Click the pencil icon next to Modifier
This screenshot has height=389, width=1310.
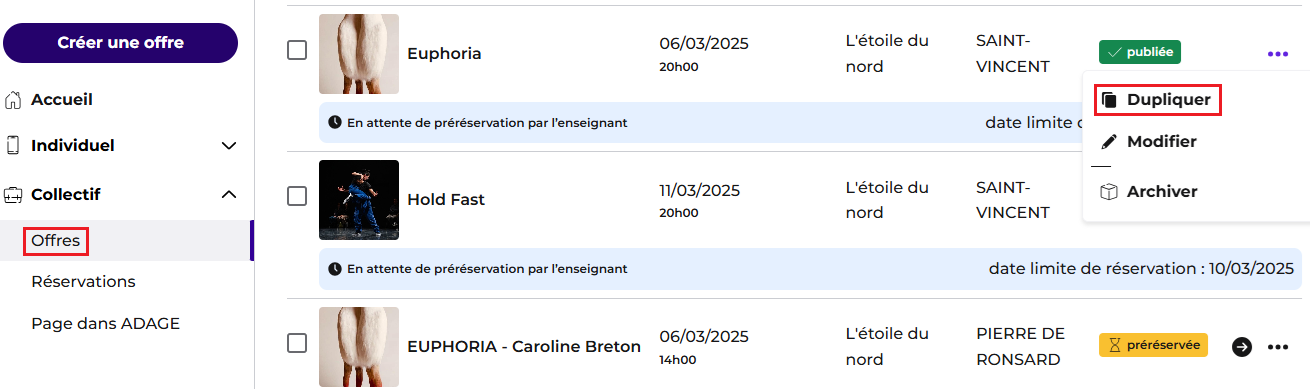pos(1108,142)
